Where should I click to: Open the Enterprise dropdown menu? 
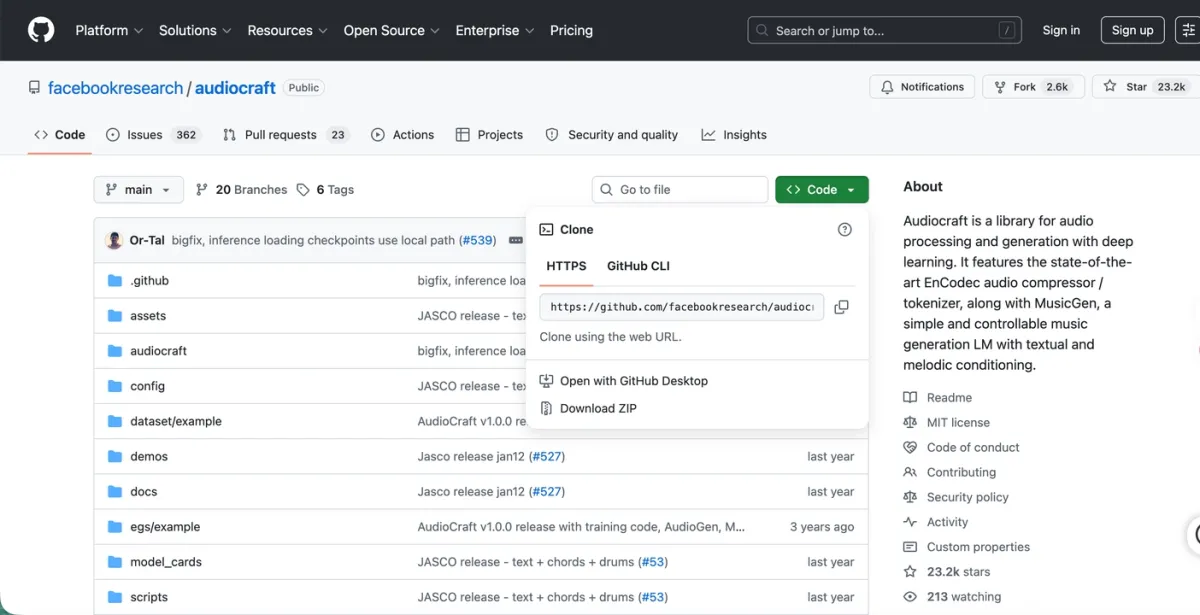tap(495, 30)
